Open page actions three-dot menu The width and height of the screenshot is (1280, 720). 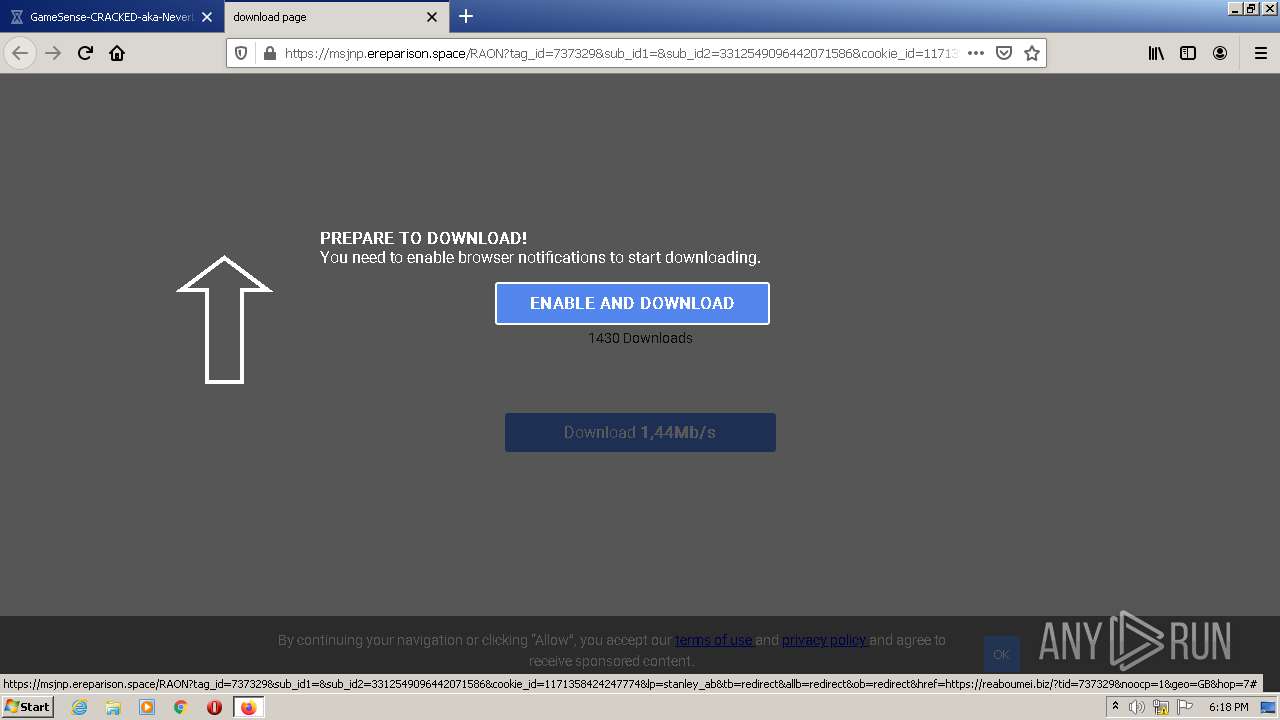click(x=976, y=53)
